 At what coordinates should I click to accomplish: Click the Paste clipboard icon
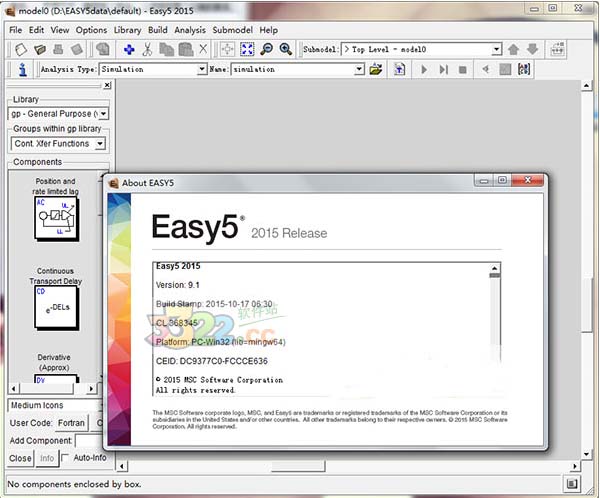(x=186, y=49)
